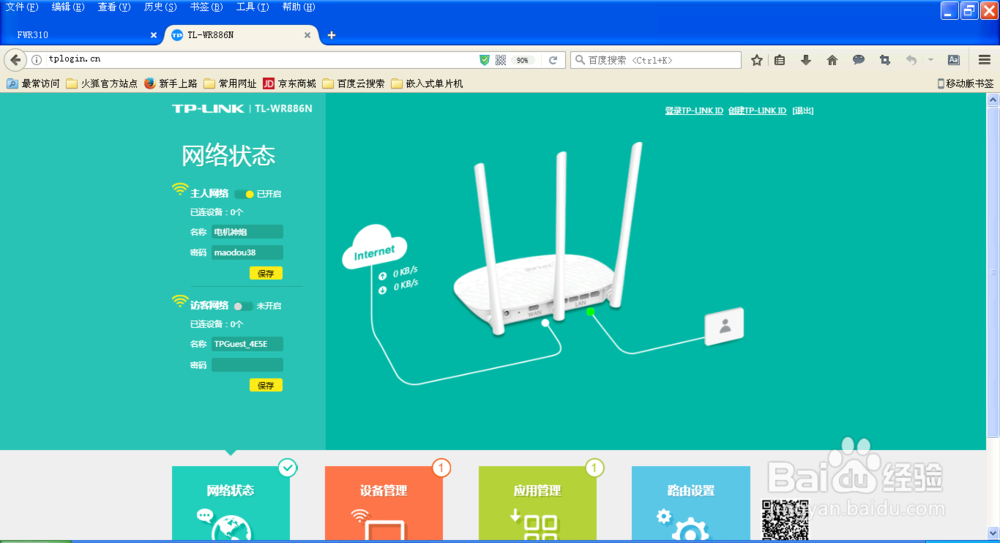
Task: Click the green shield icon in address bar
Action: [485, 60]
